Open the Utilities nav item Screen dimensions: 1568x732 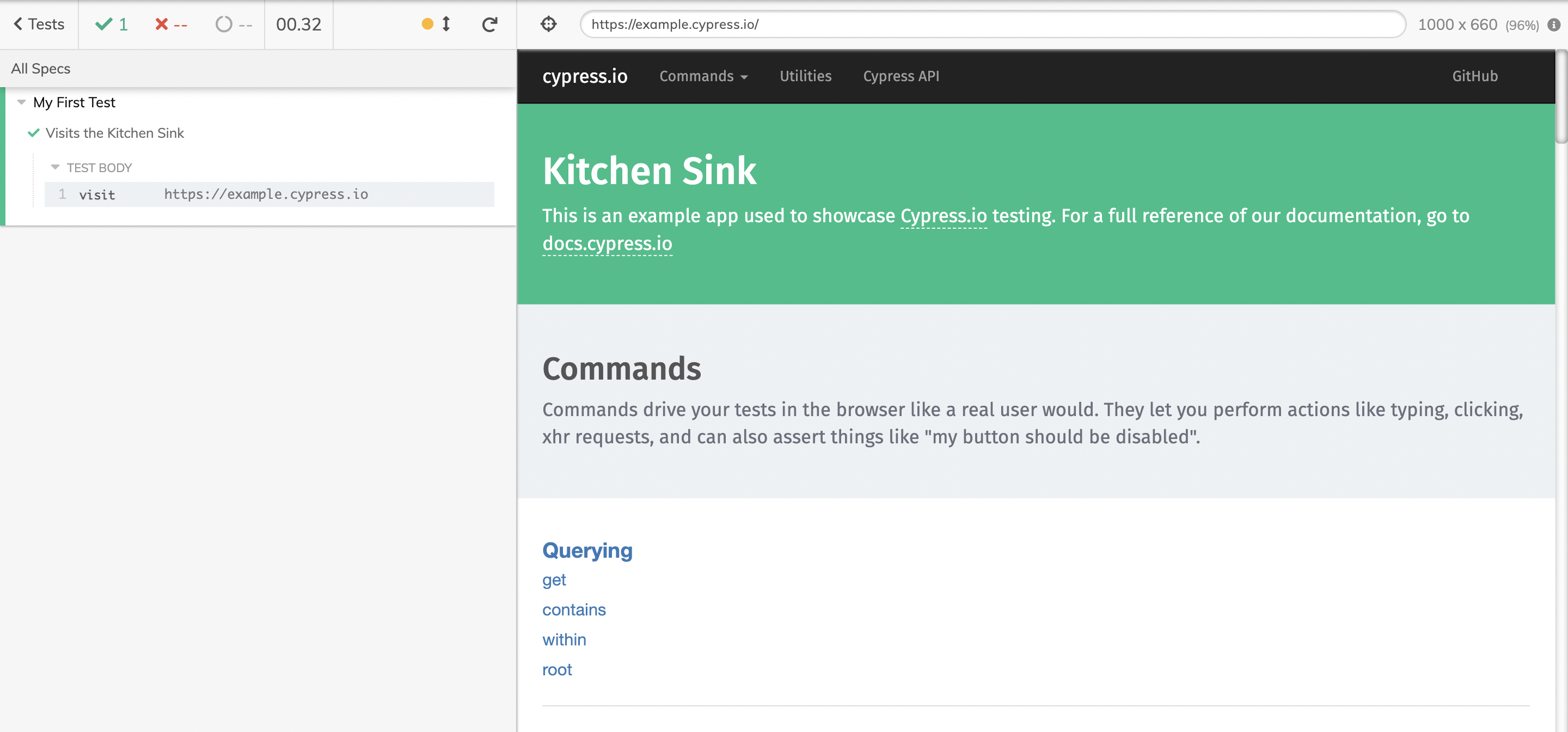(x=805, y=76)
